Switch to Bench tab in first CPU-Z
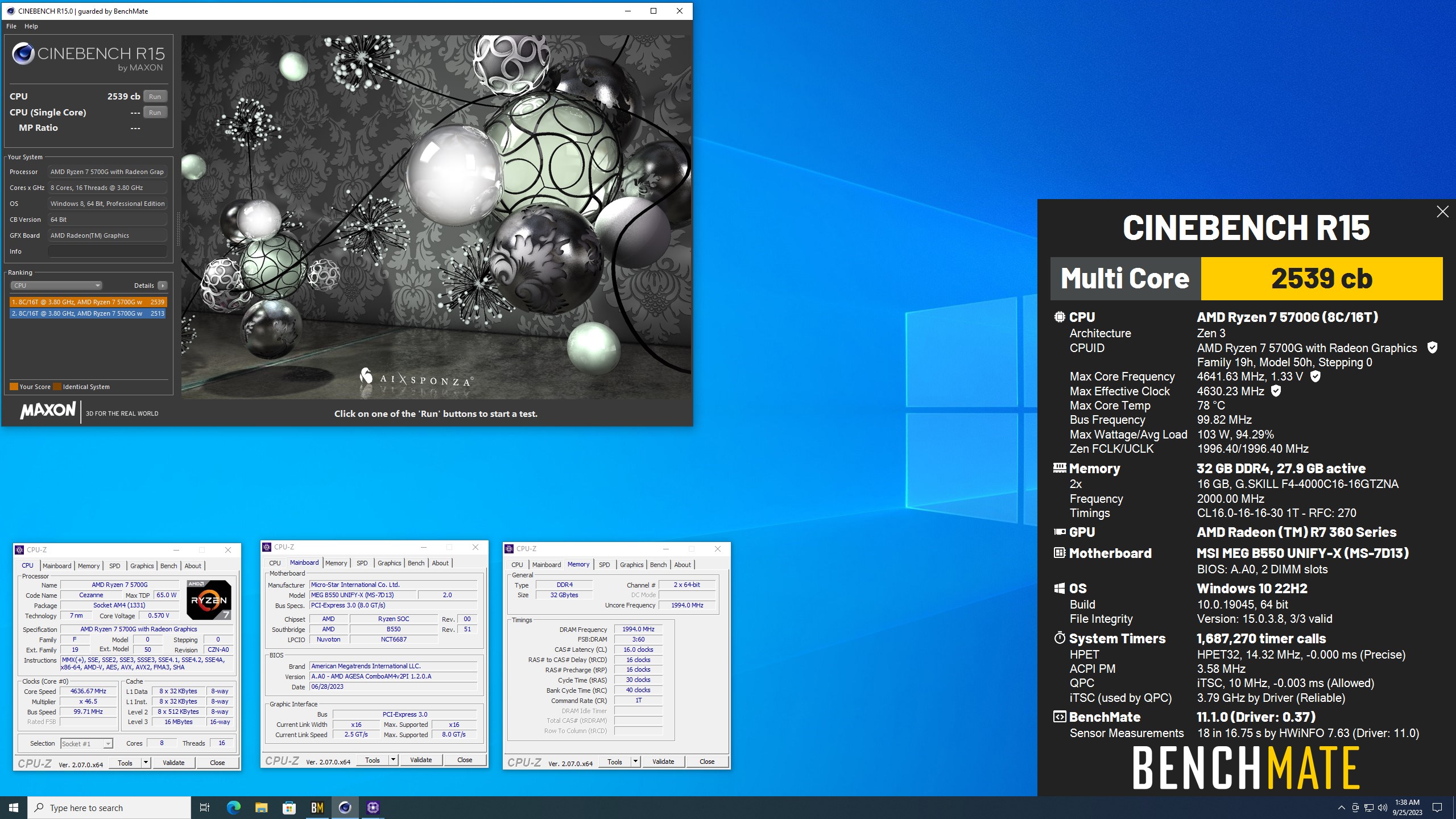Image resolution: width=1456 pixels, height=819 pixels. pyautogui.click(x=168, y=566)
